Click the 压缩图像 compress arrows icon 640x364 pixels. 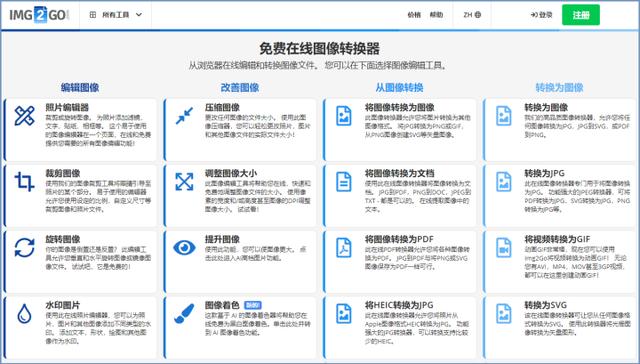(x=184, y=116)
